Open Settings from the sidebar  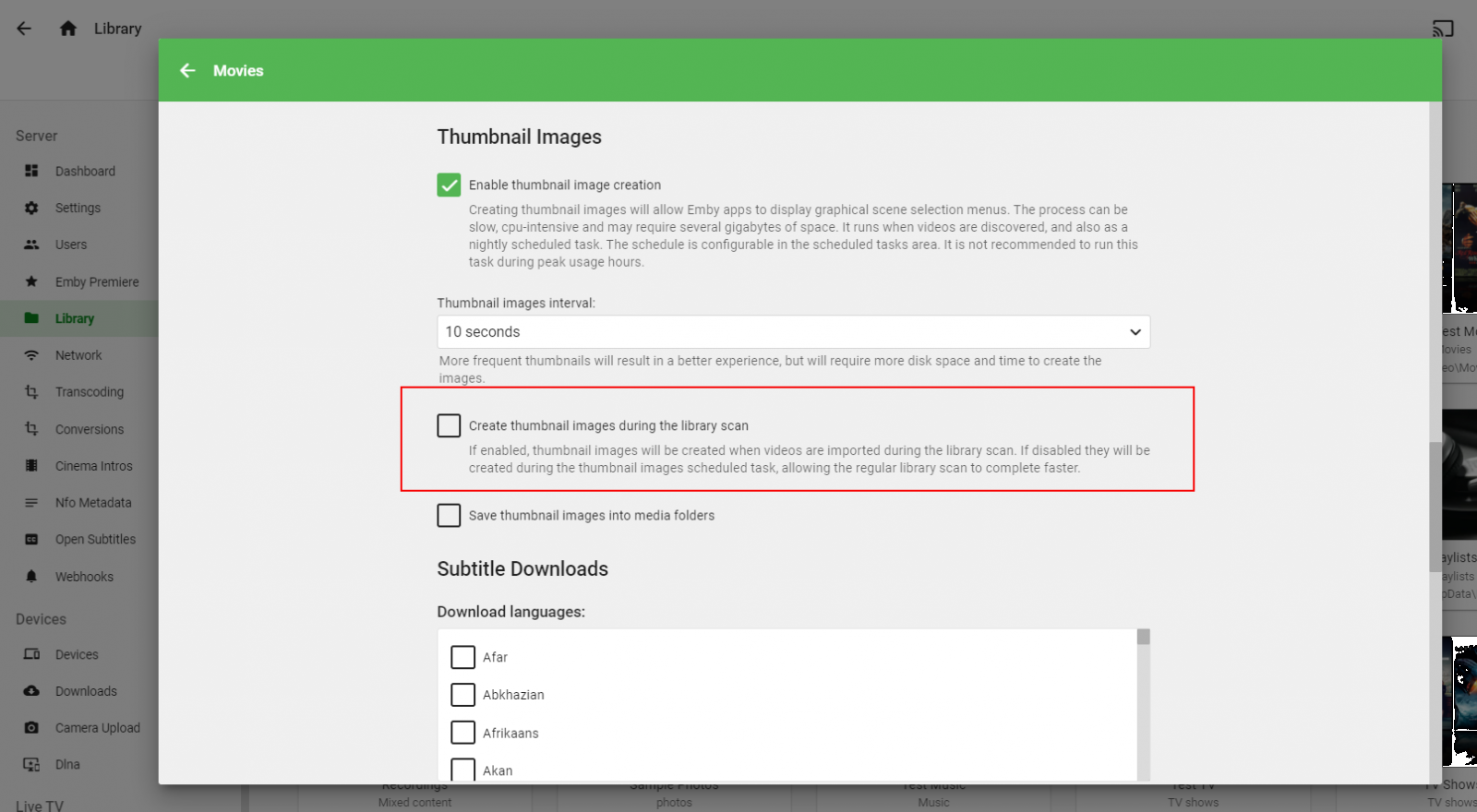[78, 208]
